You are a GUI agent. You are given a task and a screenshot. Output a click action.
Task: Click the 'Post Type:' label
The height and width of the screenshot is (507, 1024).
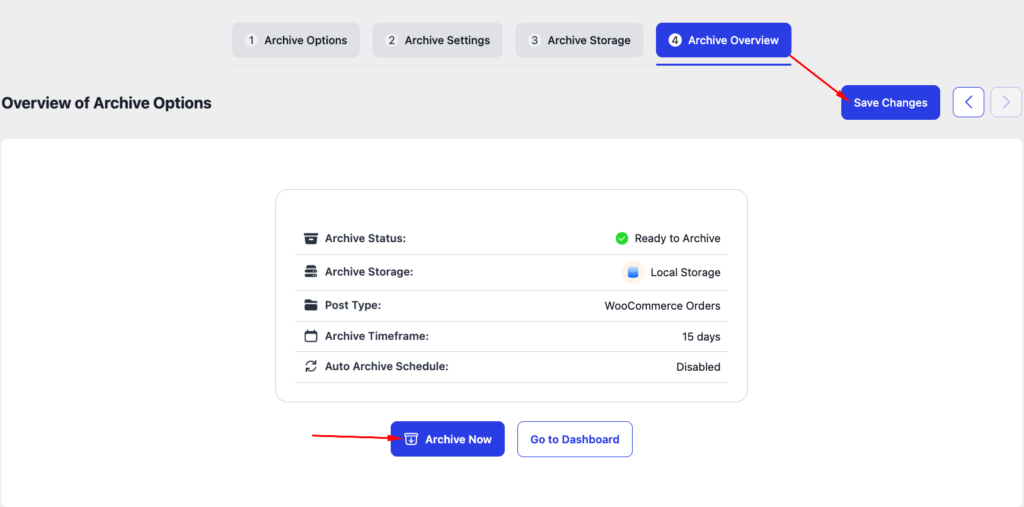353,305
